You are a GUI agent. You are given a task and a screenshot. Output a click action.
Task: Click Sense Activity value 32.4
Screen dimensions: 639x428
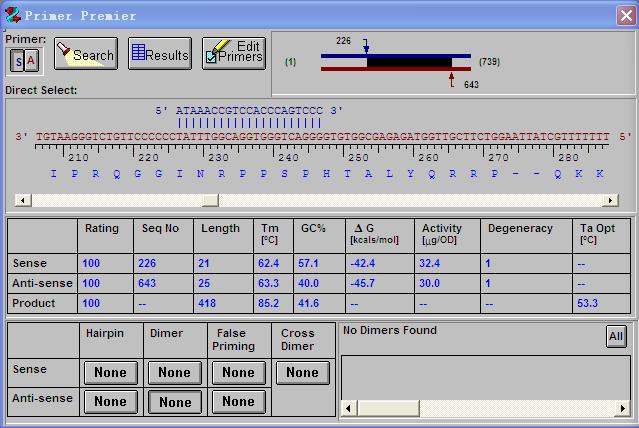[430, 263]
